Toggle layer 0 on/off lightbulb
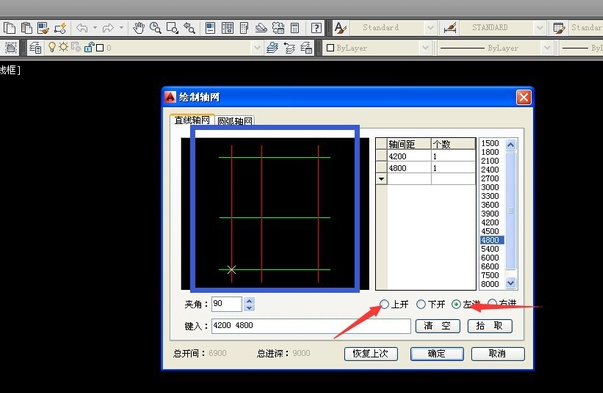 point(52,47)
